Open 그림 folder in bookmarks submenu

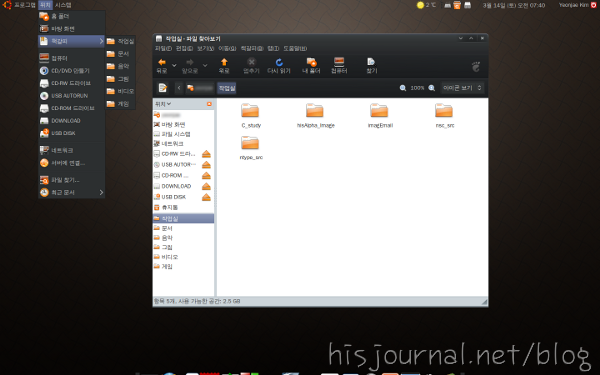pyautogui.click(x=120, y=79)
